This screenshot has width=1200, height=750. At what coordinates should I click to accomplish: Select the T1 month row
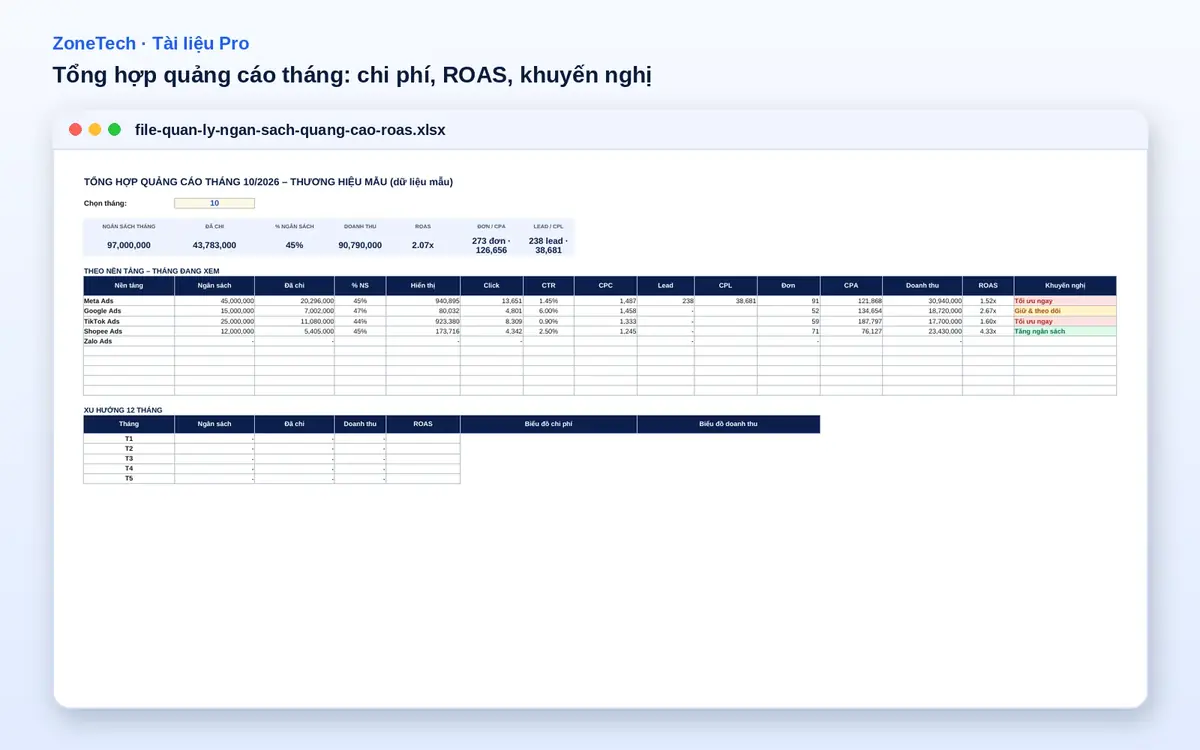129,439
